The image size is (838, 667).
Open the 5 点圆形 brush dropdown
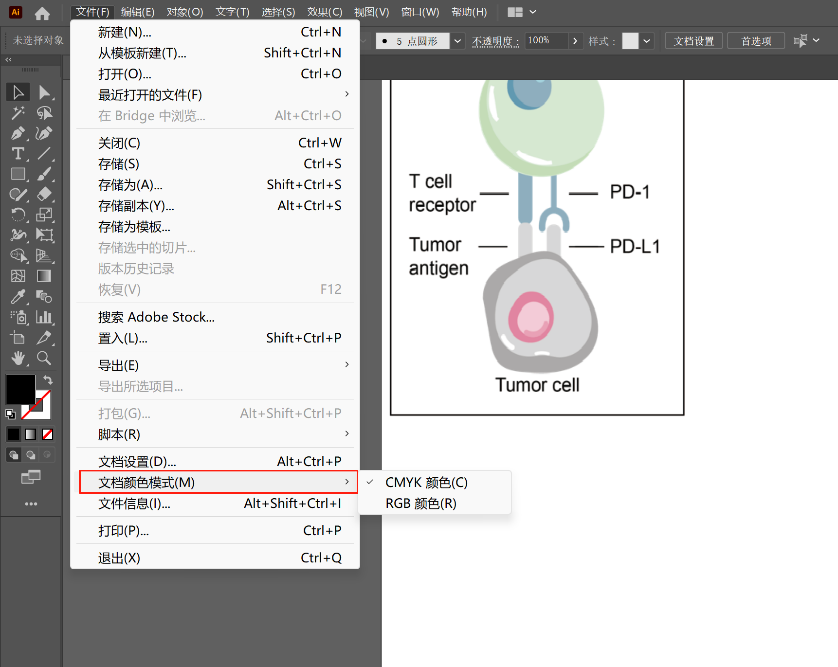point(458,41)
